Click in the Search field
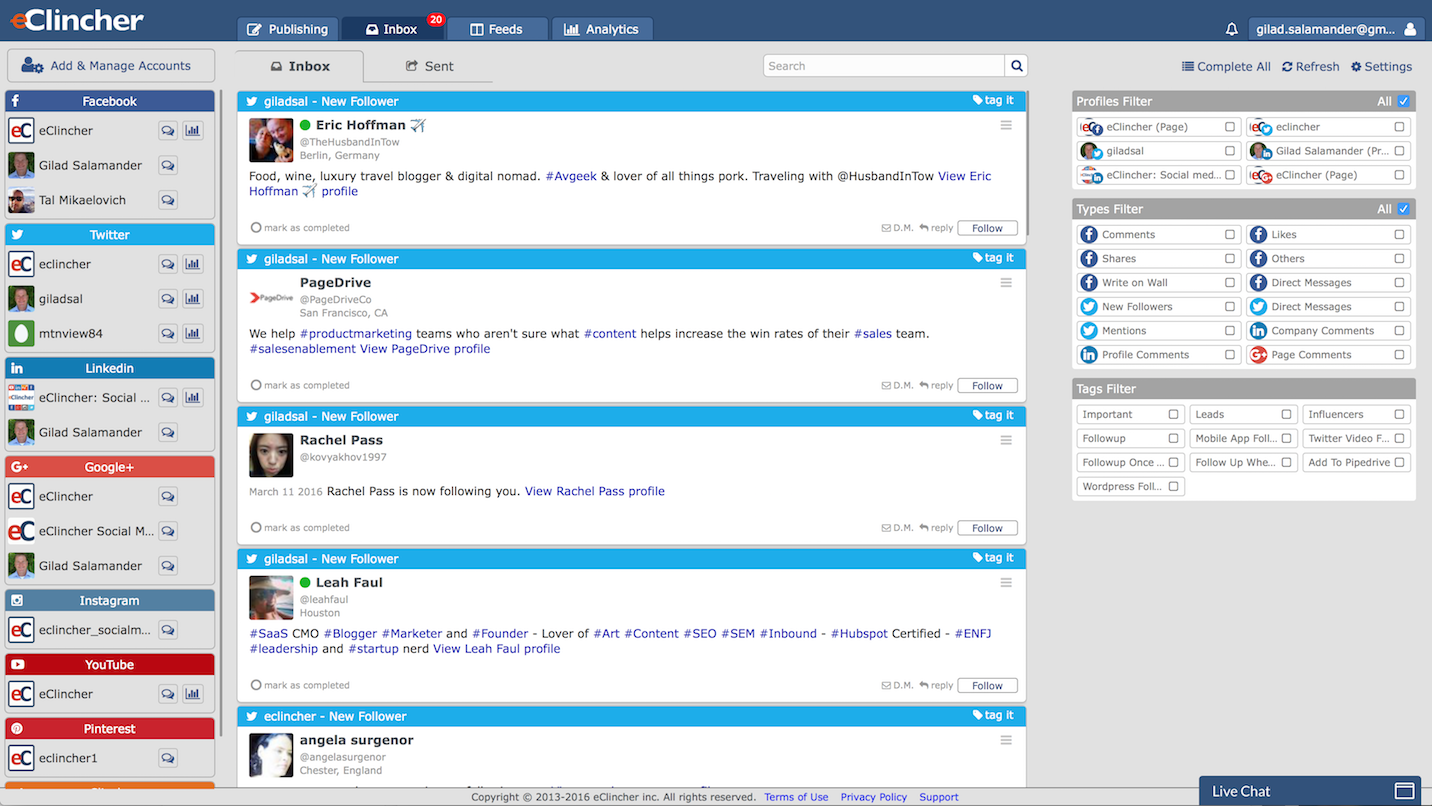The height and width of the screenshot is (806, 1432). (884, 66)
